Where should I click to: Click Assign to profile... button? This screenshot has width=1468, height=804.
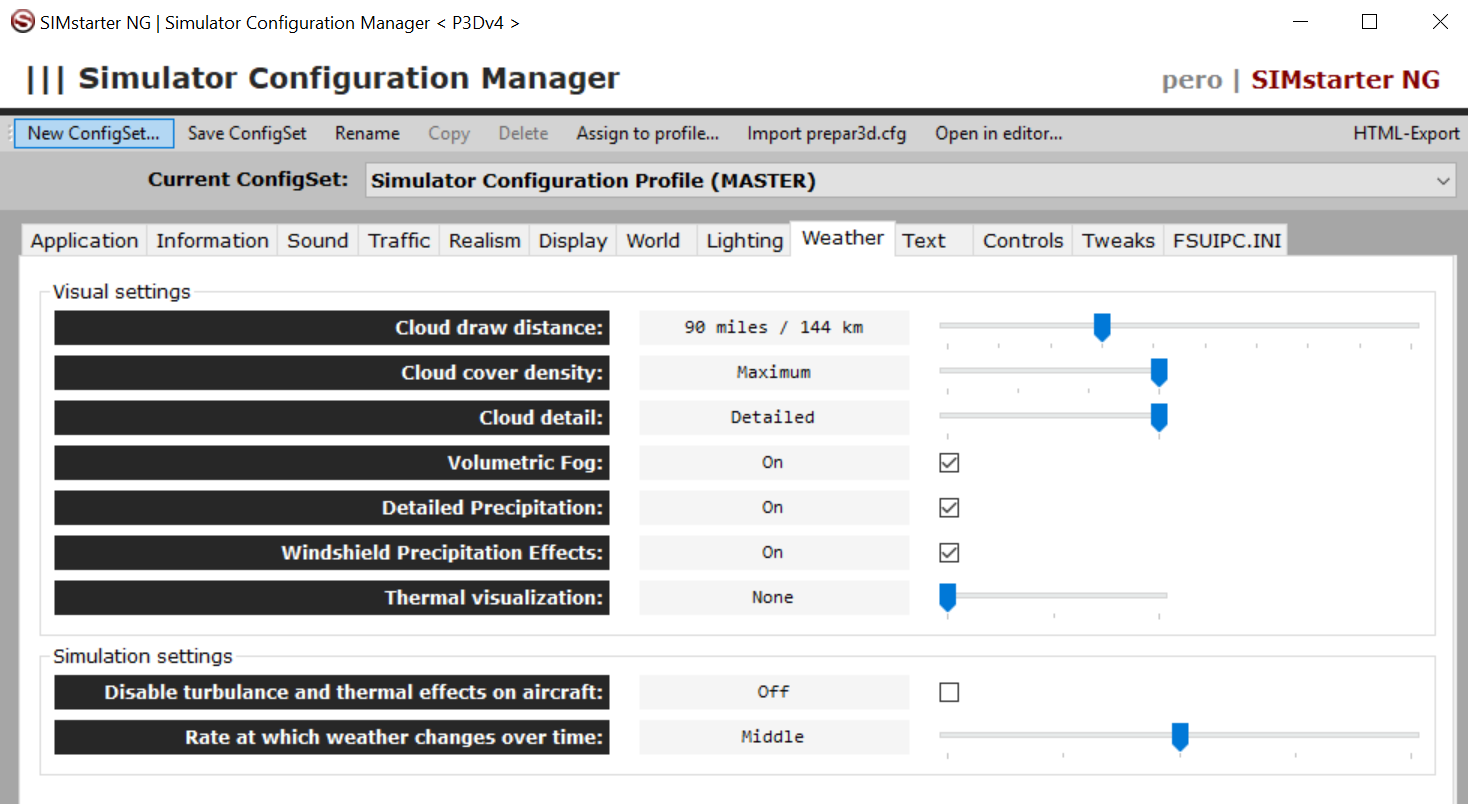647,133
